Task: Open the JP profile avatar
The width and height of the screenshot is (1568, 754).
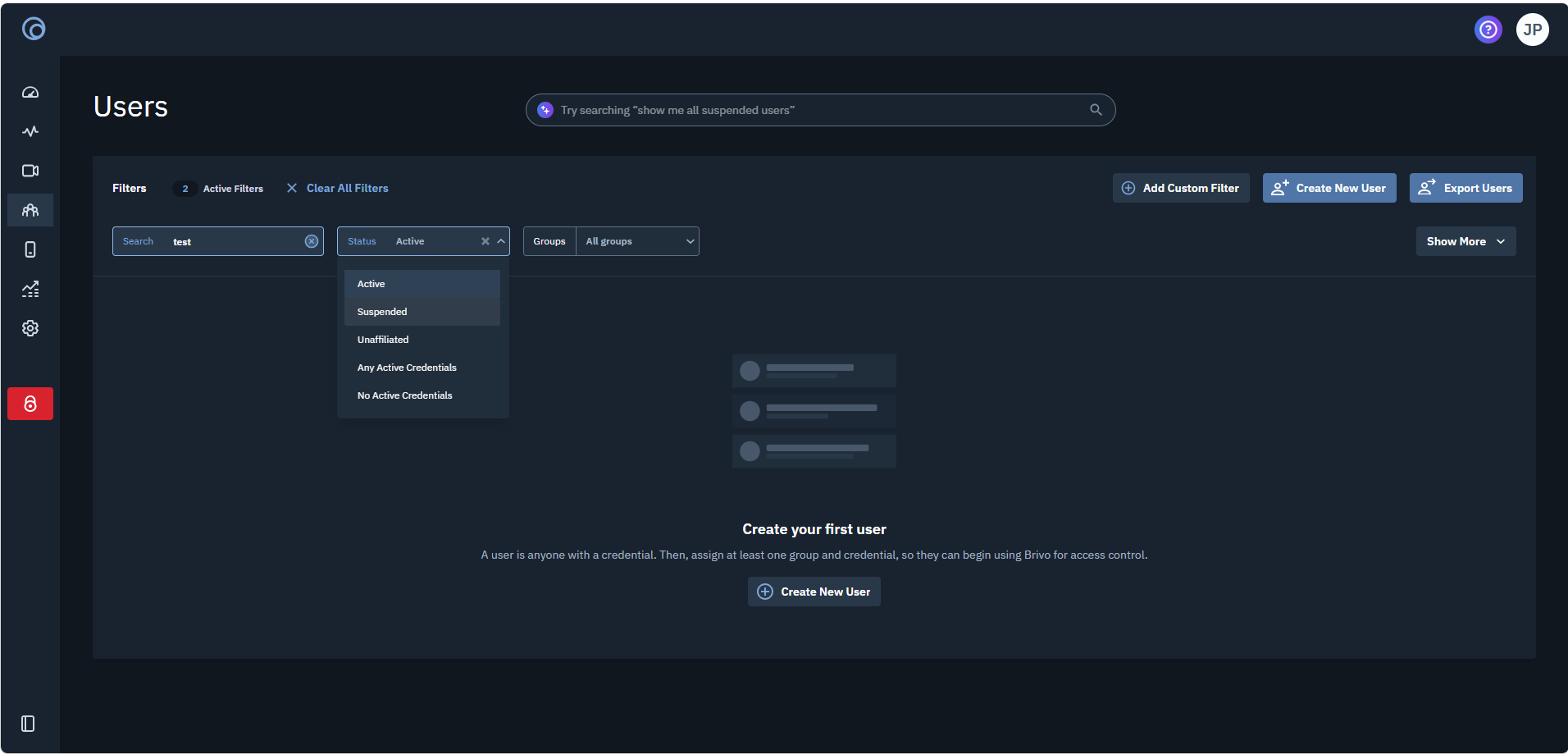Action: [x=1532, y=30]
